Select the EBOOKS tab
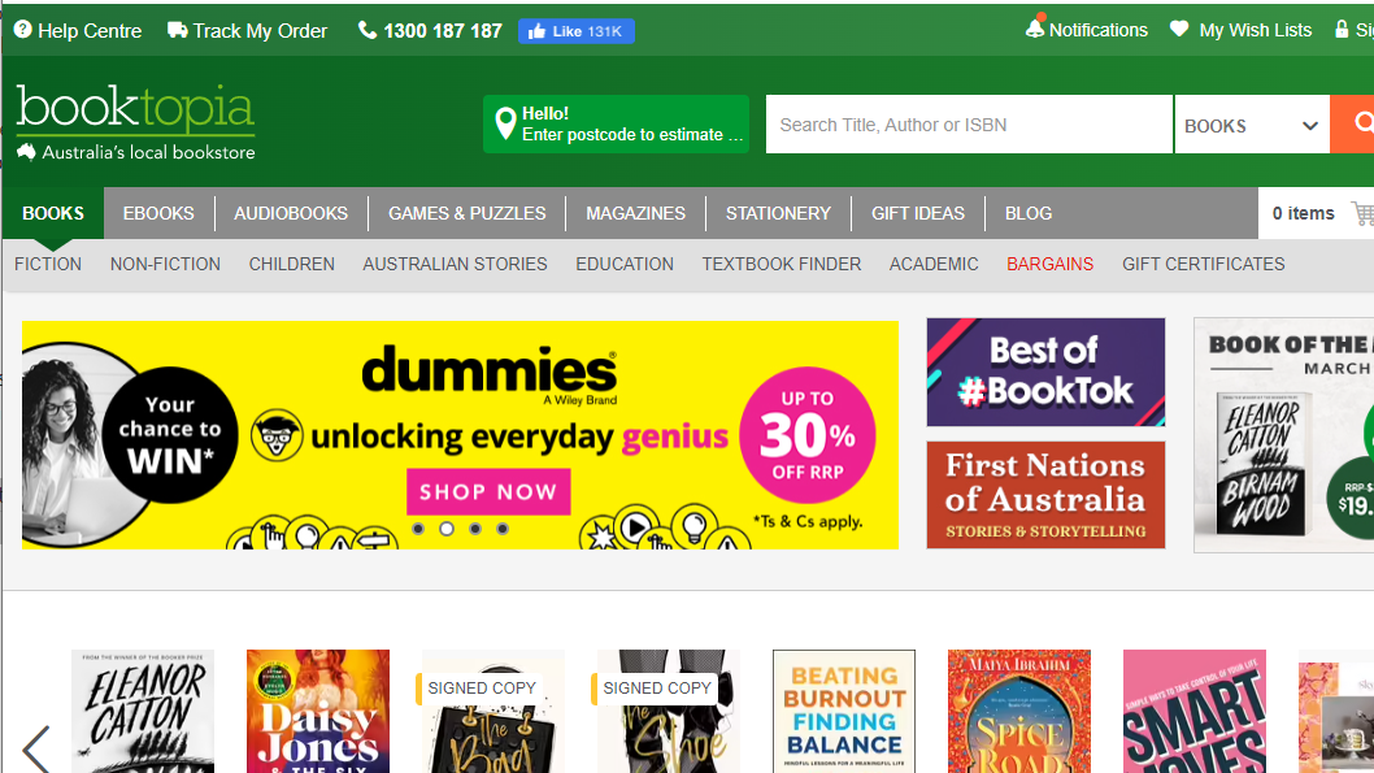This screenshot has width=1374, height=773. click(158, 213)
